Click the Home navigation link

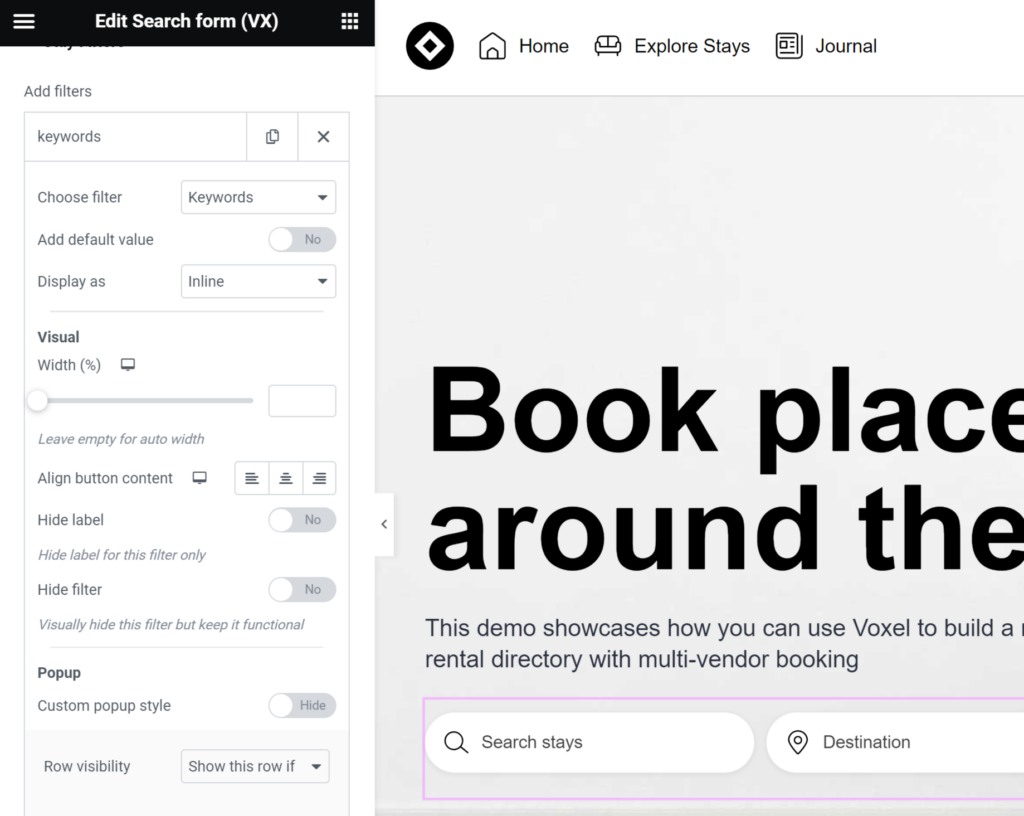coord(523,46)
